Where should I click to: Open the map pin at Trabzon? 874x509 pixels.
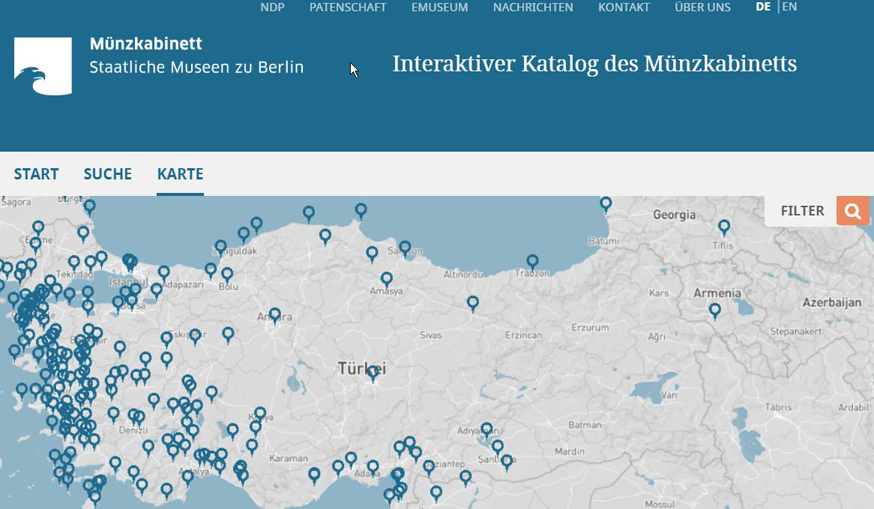click(x=533, y=261)
